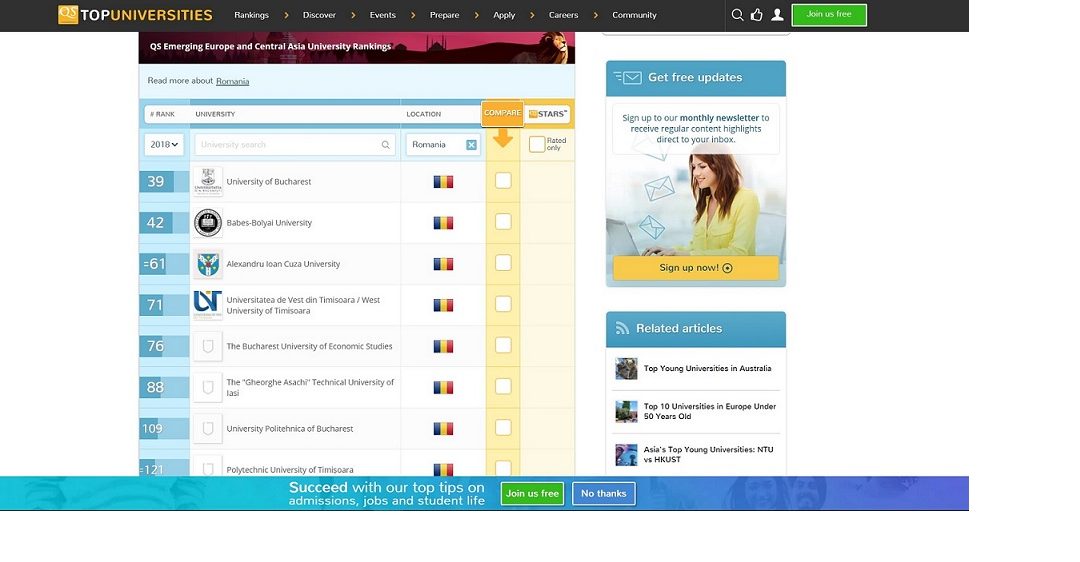Open the Apply menu

click(504, 15)
